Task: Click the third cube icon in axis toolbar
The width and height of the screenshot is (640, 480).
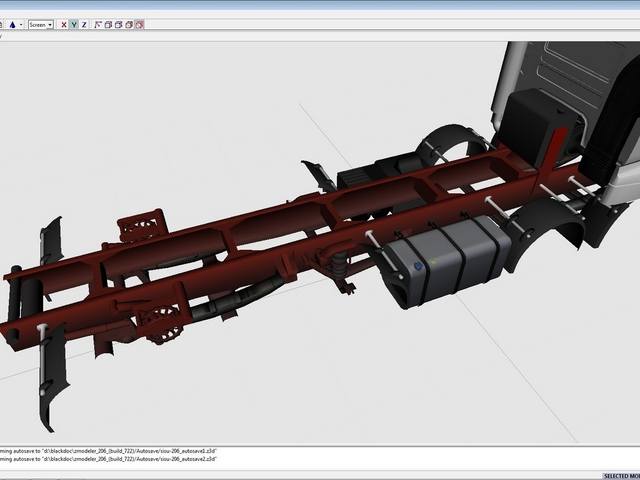Action: pyautogui.click(x=128, y=24)
